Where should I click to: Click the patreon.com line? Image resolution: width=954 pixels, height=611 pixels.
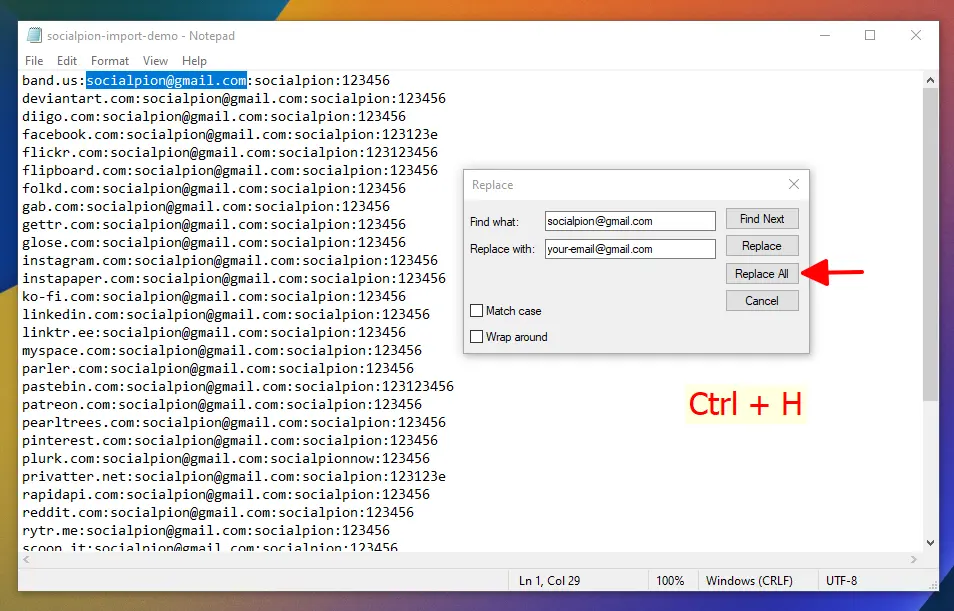tap(222, 405)
